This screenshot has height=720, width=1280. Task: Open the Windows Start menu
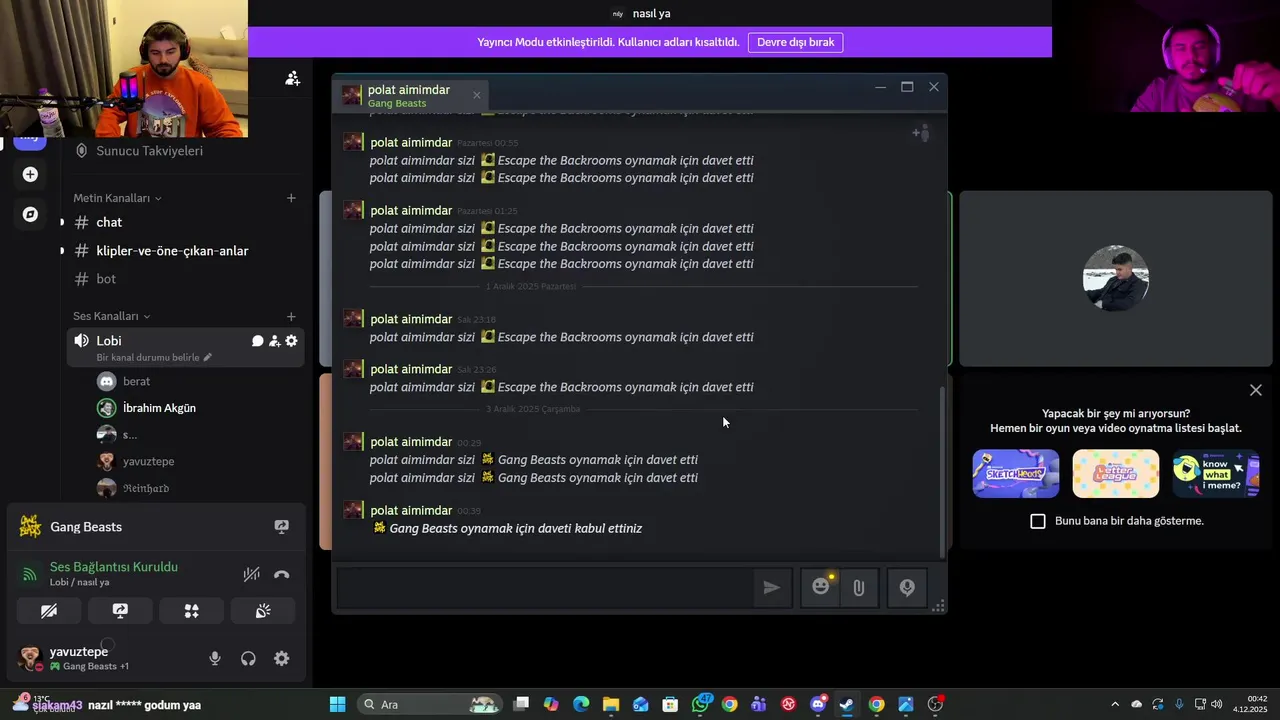338,704
